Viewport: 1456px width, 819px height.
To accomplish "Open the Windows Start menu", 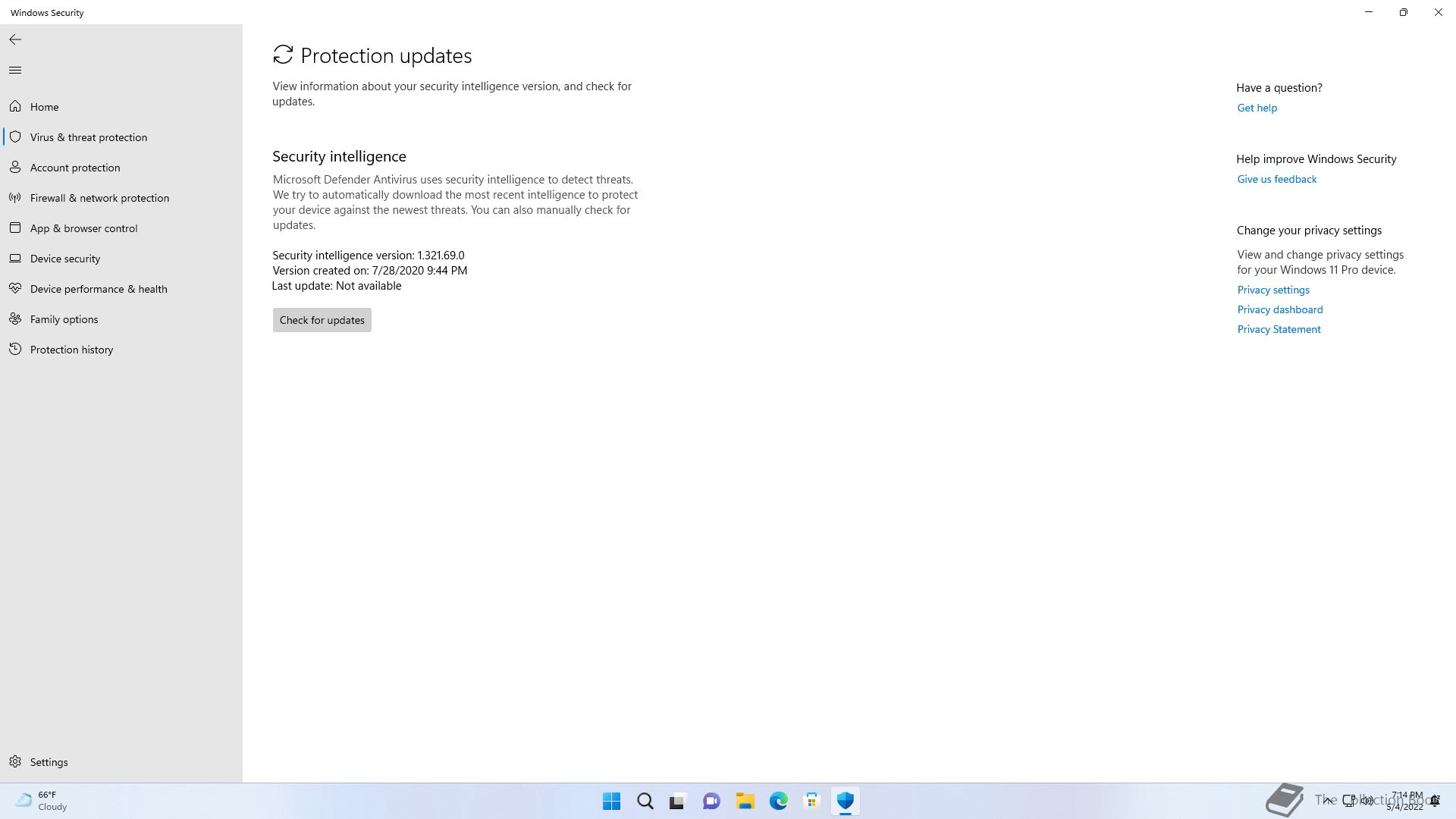I will pos(611,801).
